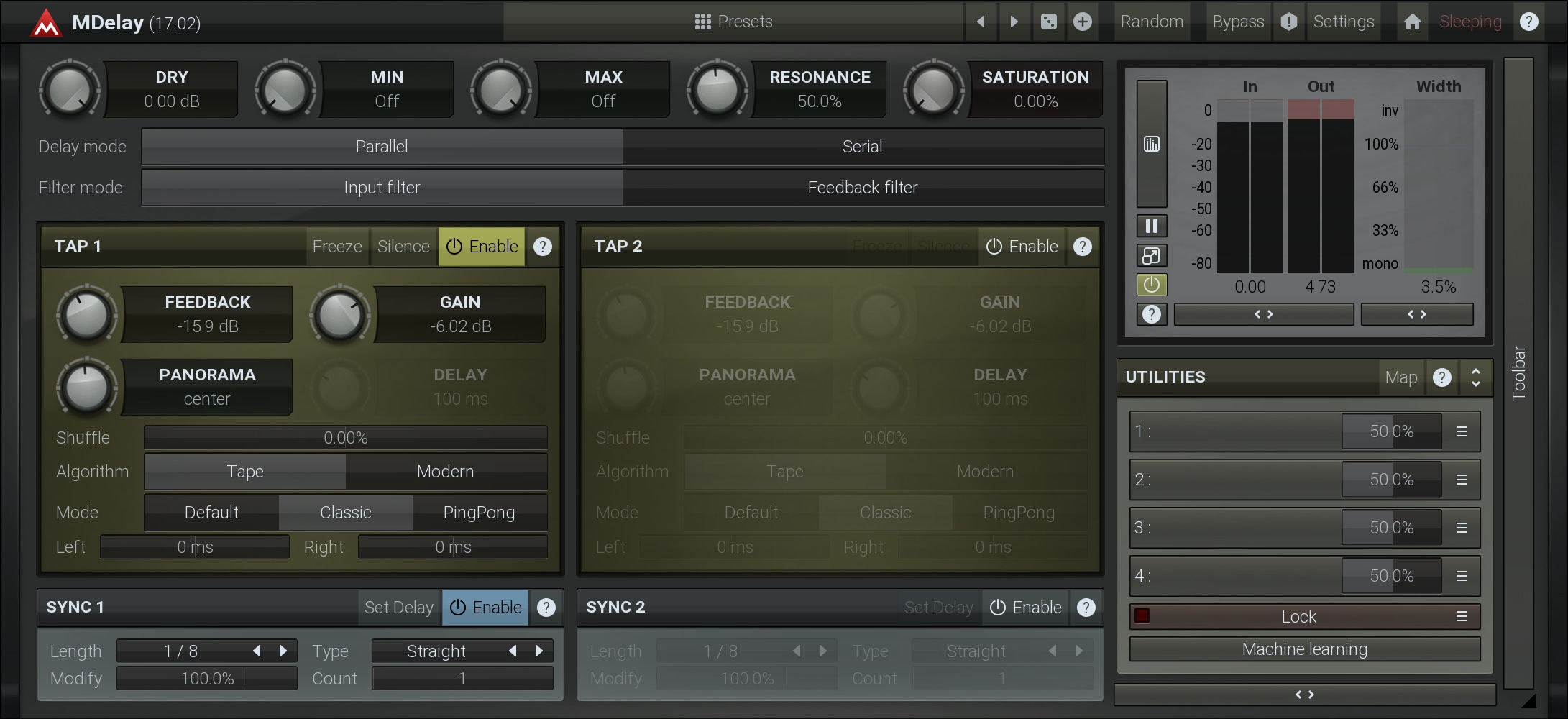This screenshot has height=719, width=1568.
Task: Click the TAP 1 Shuffle slider
Action: click(345, 437)
